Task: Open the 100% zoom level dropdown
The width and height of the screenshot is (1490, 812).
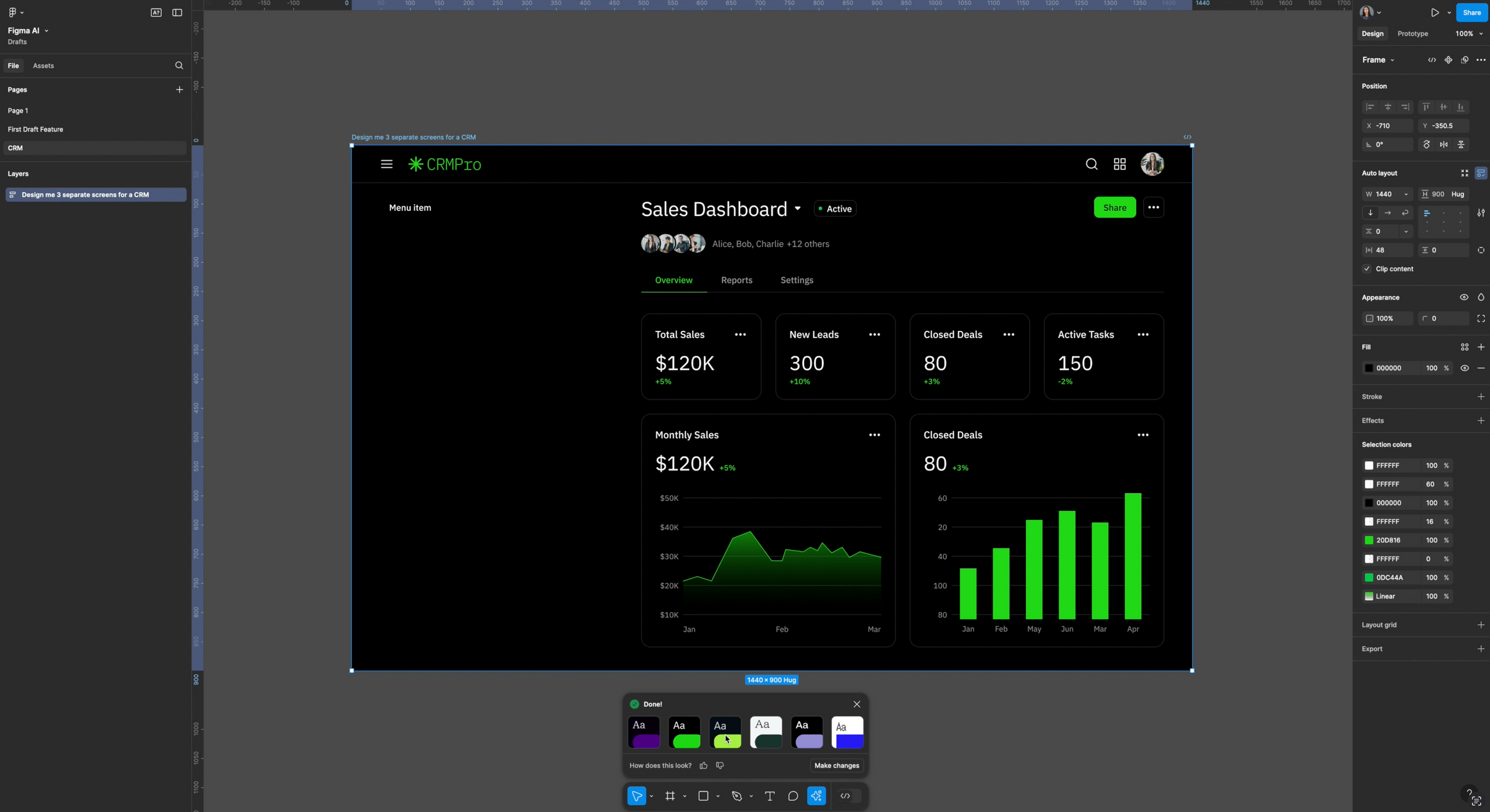Action: [x=1469, y=34]
